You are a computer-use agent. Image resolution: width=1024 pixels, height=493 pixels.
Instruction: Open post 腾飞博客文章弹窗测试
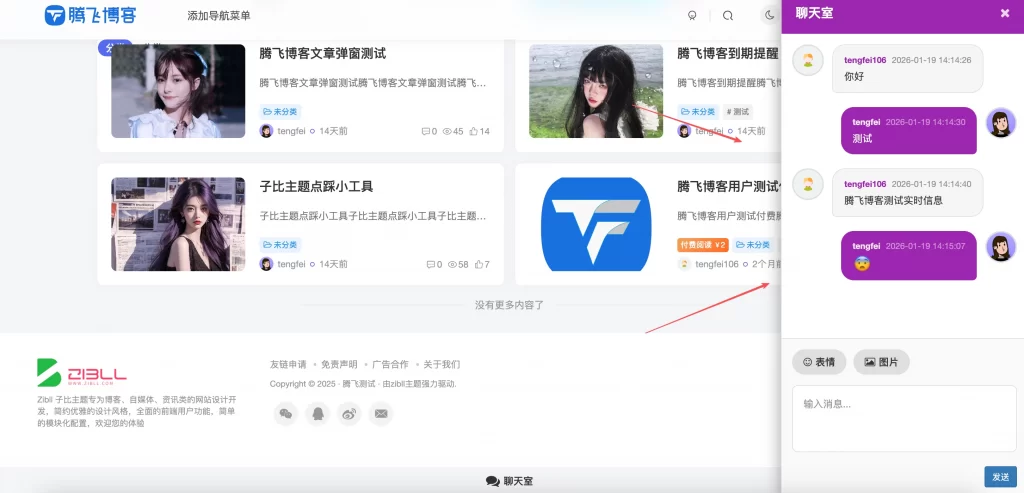pyautogui.click(x=323, y=54)
